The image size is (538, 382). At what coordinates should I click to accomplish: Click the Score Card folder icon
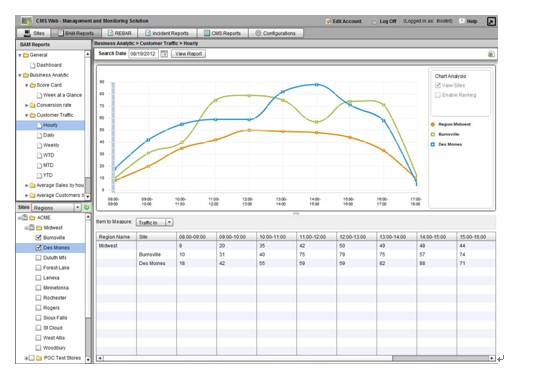click(33, 85)
